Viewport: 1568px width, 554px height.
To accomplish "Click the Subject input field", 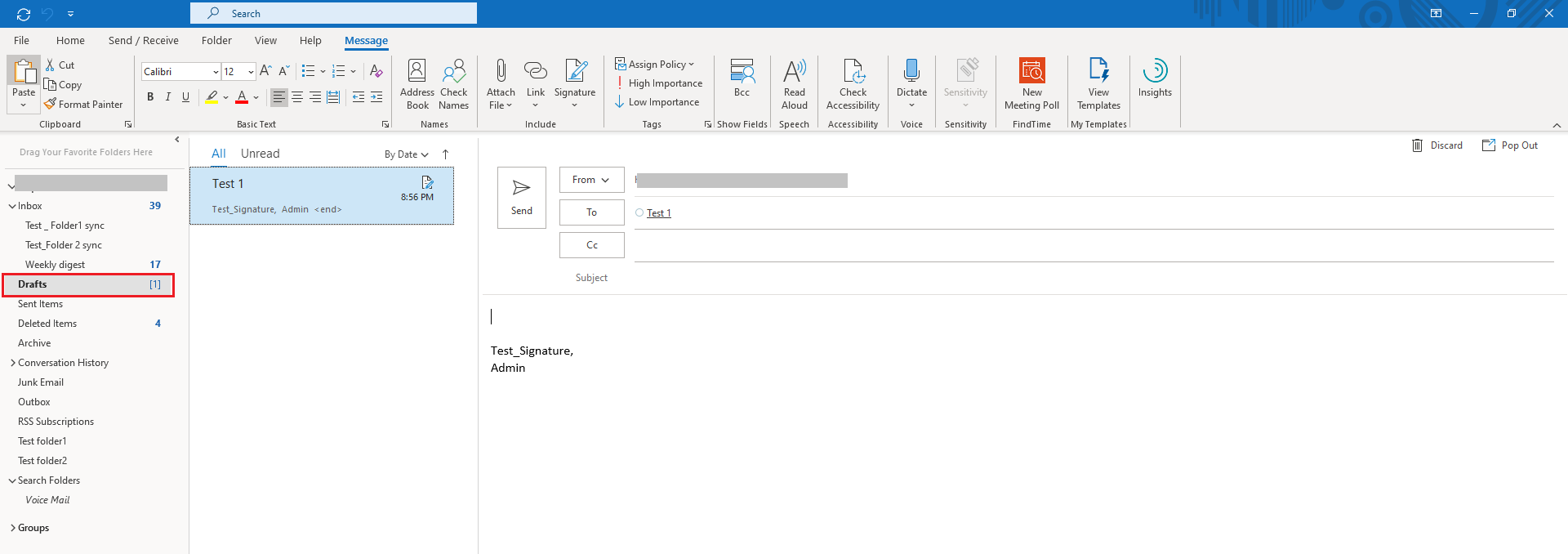I will tap(1094, 278).
